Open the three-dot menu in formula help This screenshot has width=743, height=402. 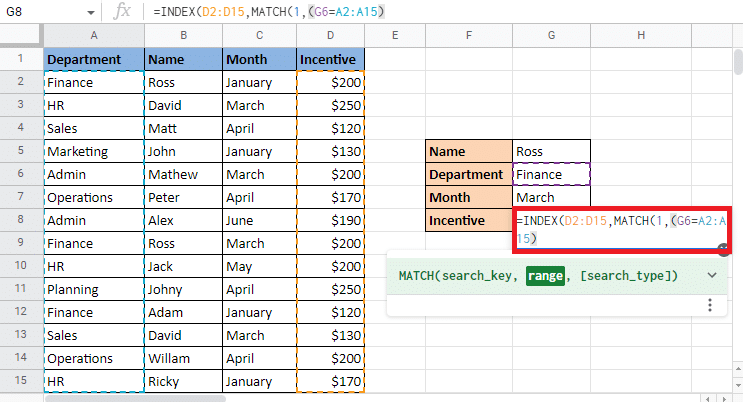708,305
